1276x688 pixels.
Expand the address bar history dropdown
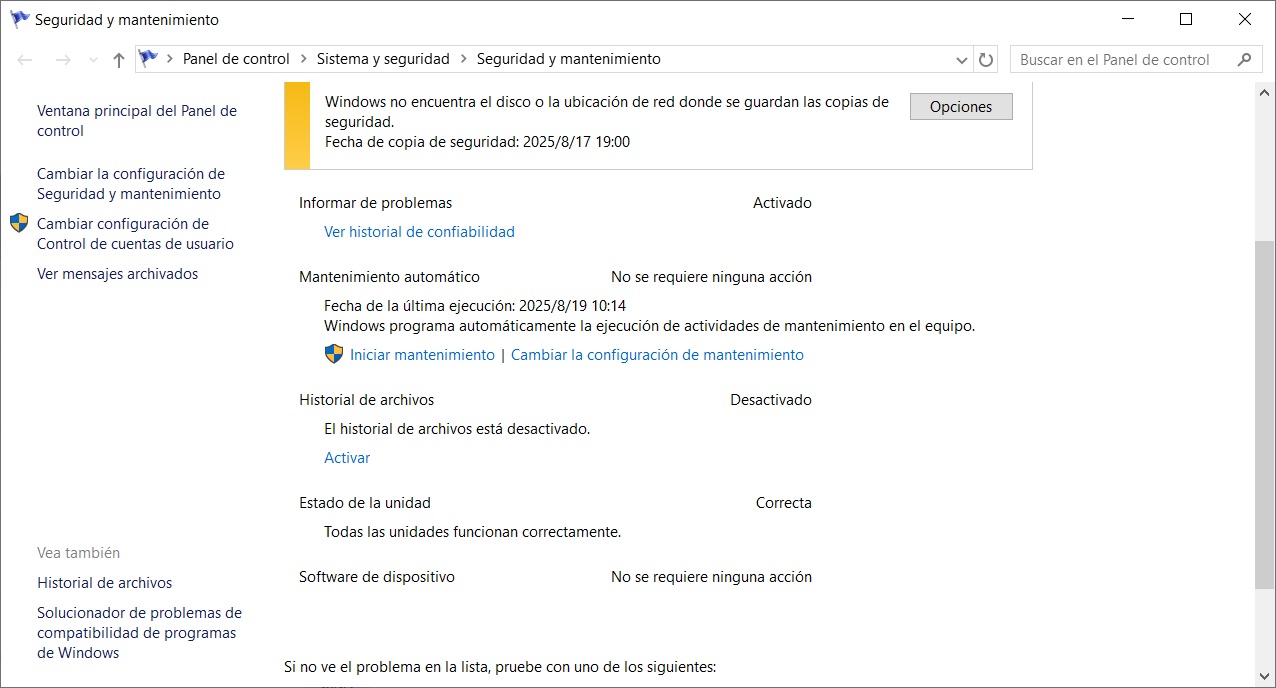point(962,60)
